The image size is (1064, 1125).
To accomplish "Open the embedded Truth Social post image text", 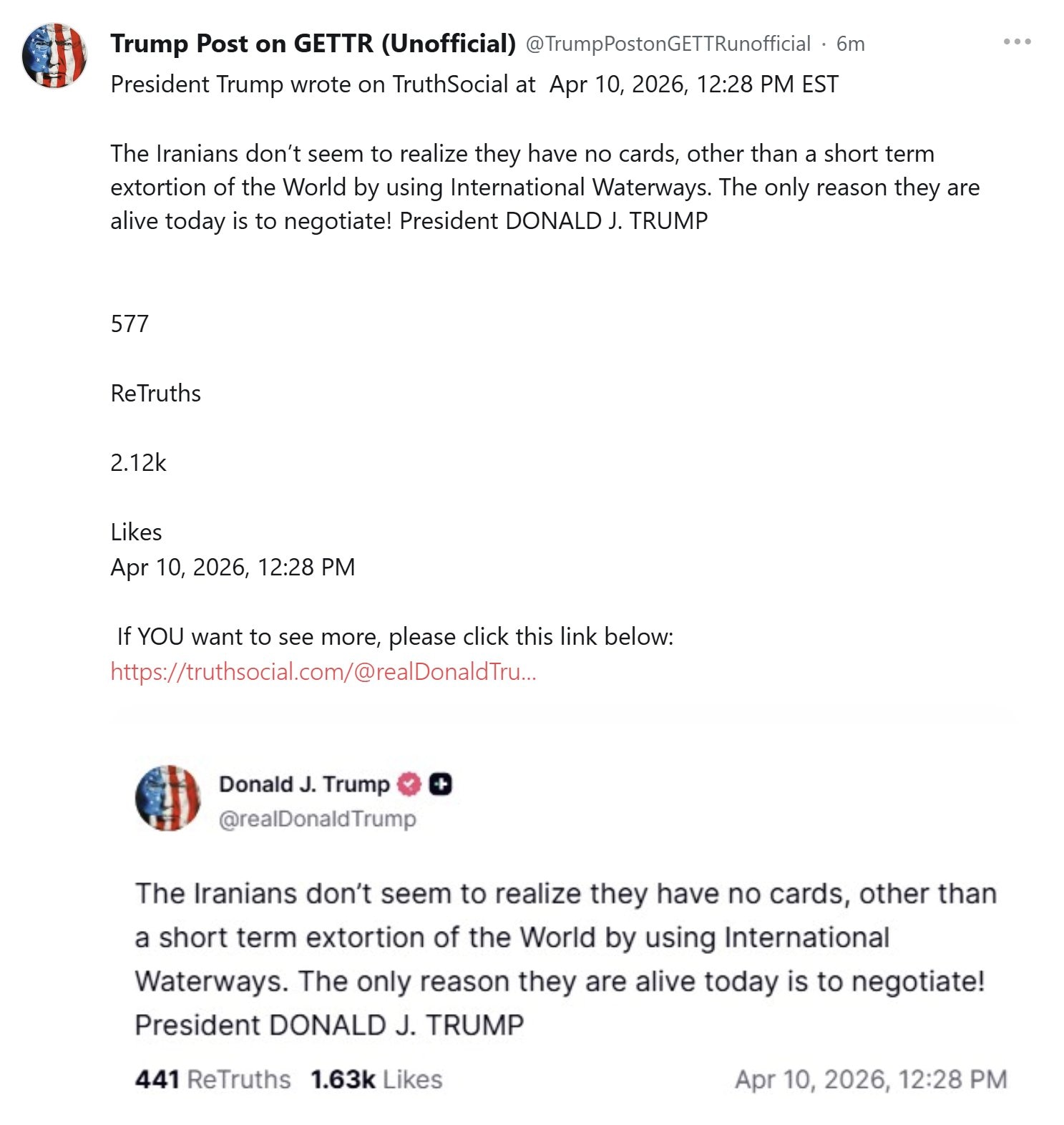I will (564, 959).
